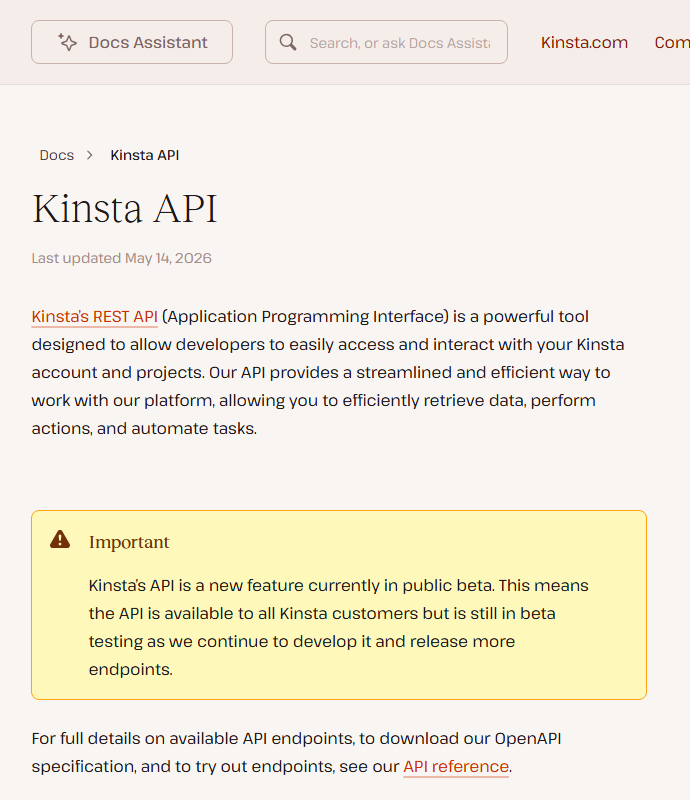
Task: Click the sparkle icon in Docs Assistant
Action: [x=67, y=42]
